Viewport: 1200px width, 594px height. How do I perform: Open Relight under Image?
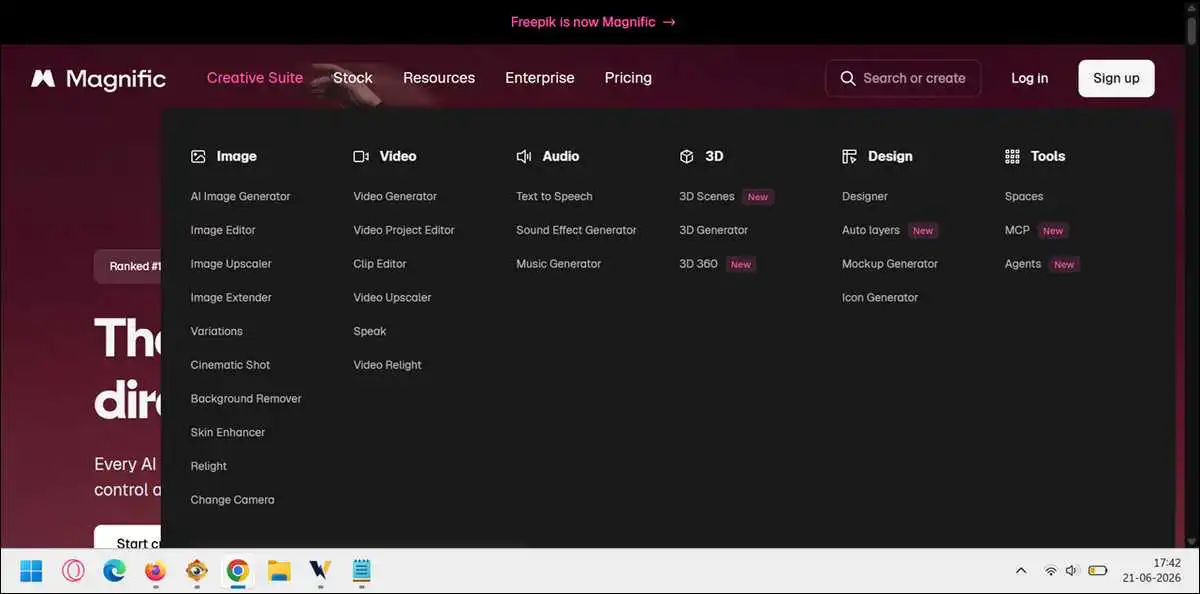point(208,466)
